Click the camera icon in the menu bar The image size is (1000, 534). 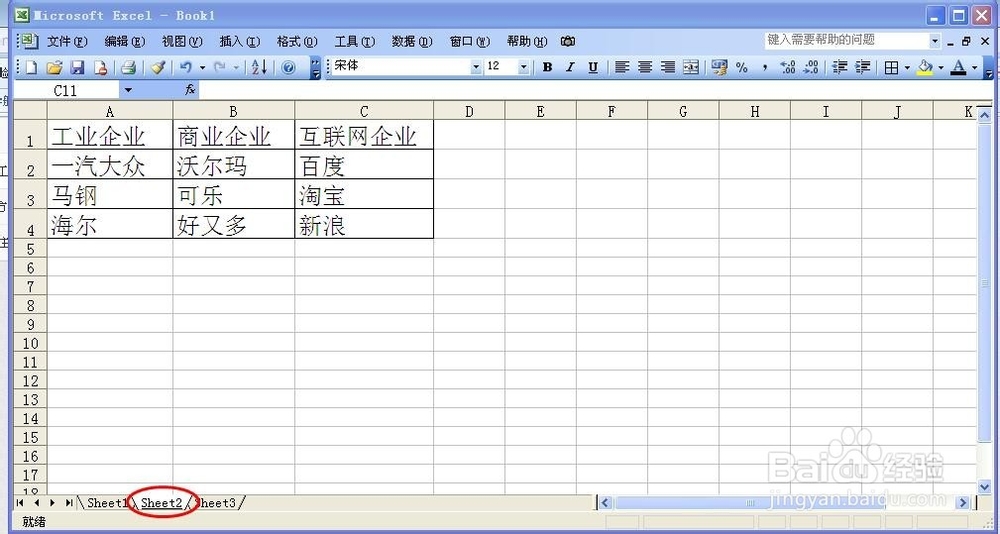(568, 41)
